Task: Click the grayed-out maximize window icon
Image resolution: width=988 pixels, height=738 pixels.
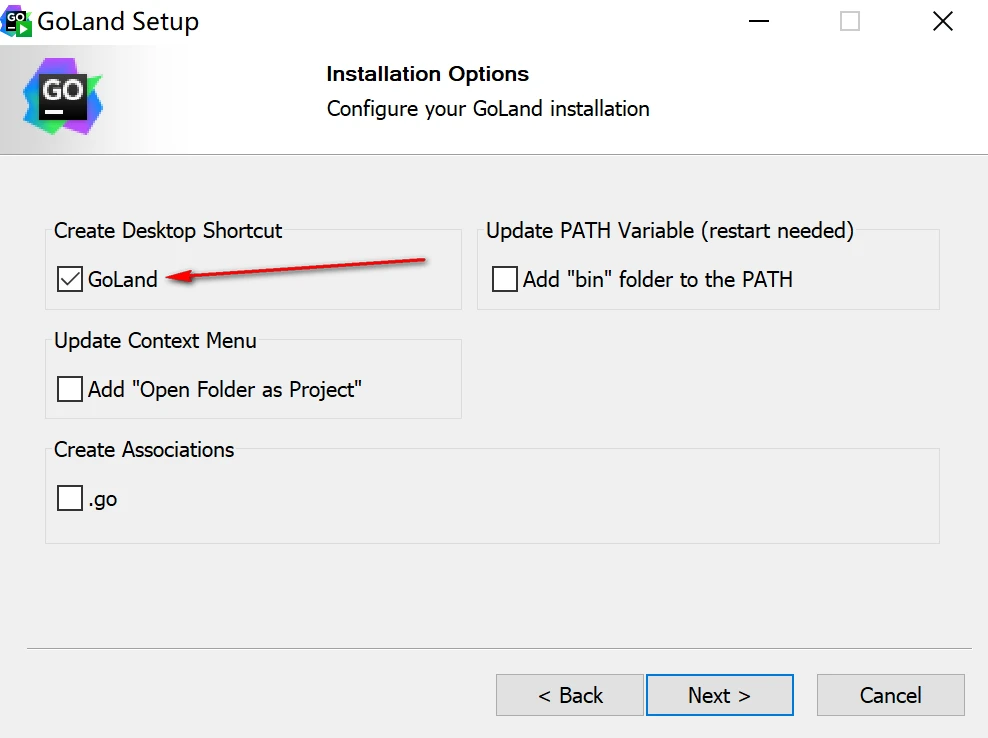Action: coord(849,21)
